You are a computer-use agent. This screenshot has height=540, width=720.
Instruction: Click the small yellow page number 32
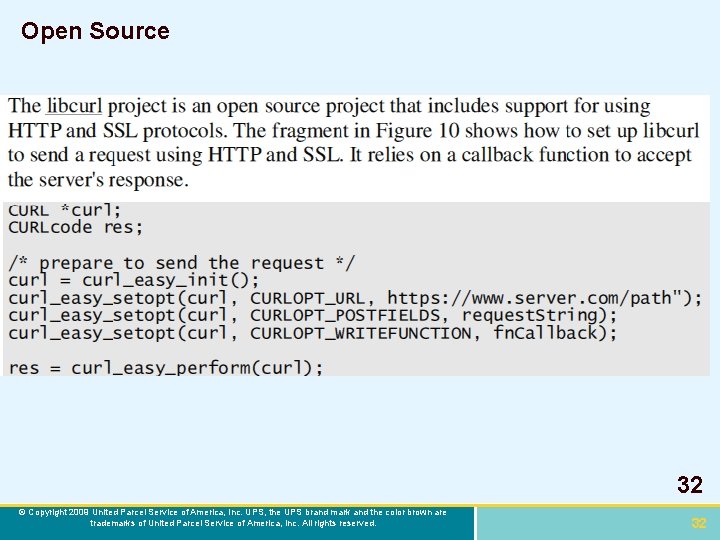(698, 523)
